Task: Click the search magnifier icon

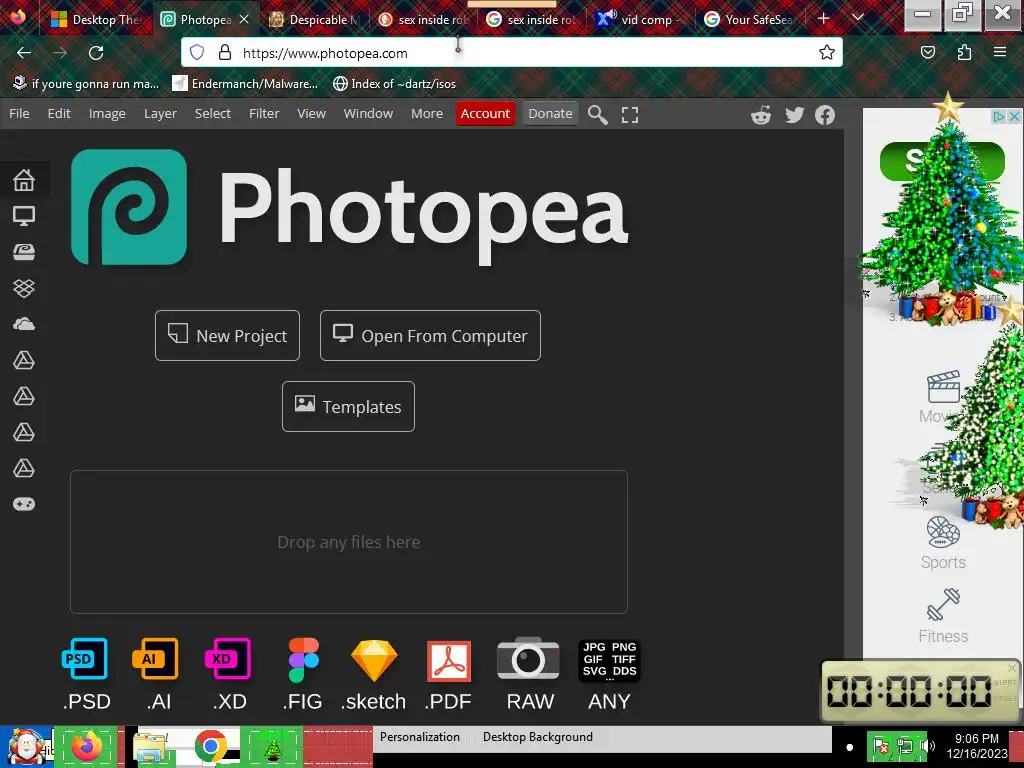Action: pyautogui.click(x=597, y=114)
